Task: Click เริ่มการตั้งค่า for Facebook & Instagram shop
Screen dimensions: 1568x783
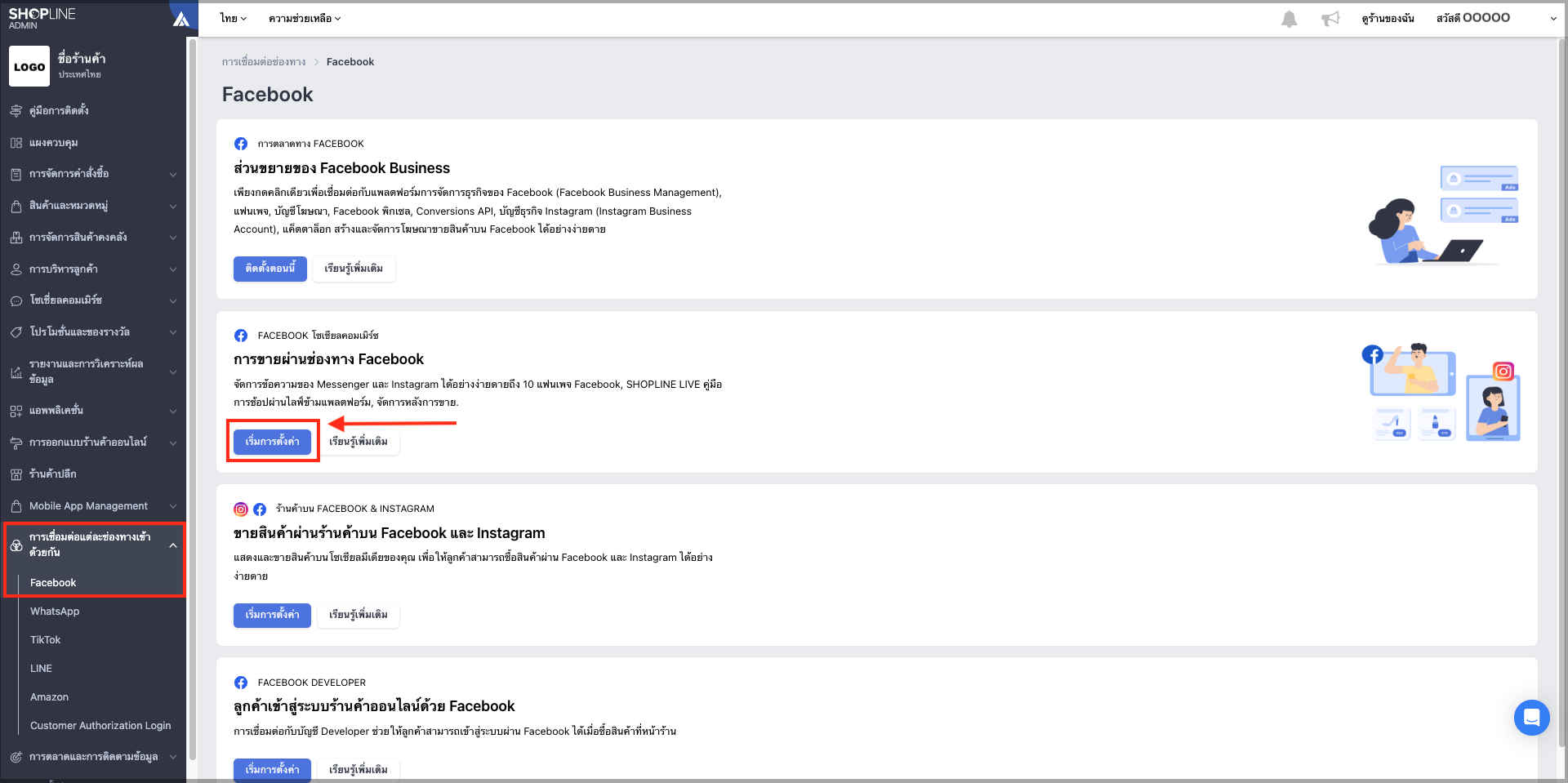Action: pos(272,615)
